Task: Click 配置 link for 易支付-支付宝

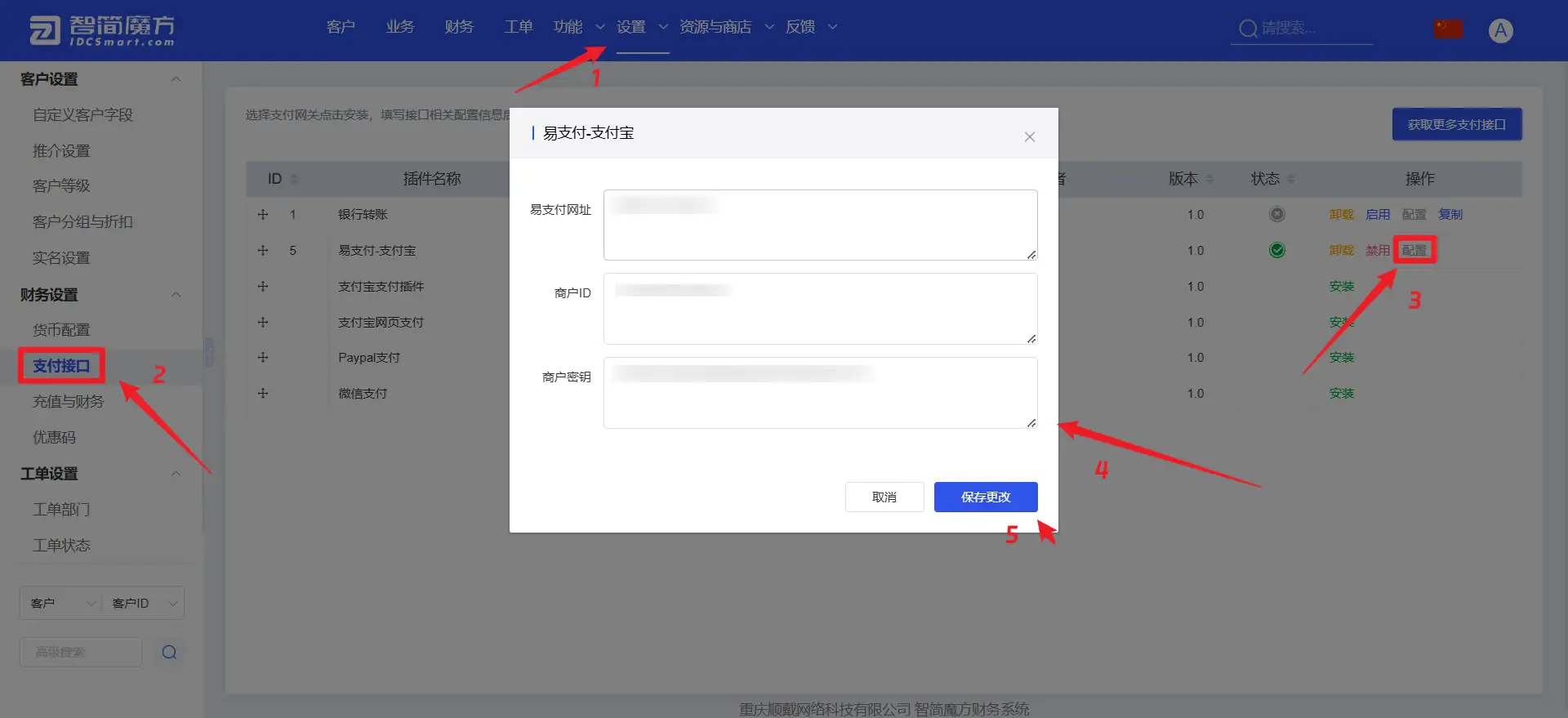Action: click(x=1414, y=250)
